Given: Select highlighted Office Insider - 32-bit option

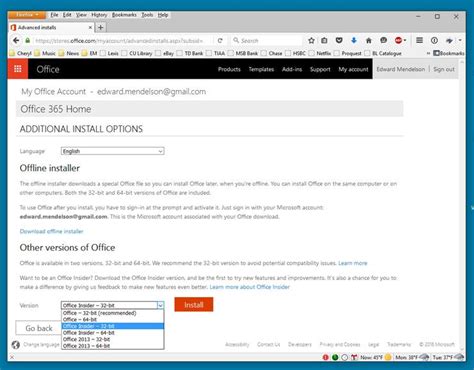Looking at the screenshot, I should 112,326.
